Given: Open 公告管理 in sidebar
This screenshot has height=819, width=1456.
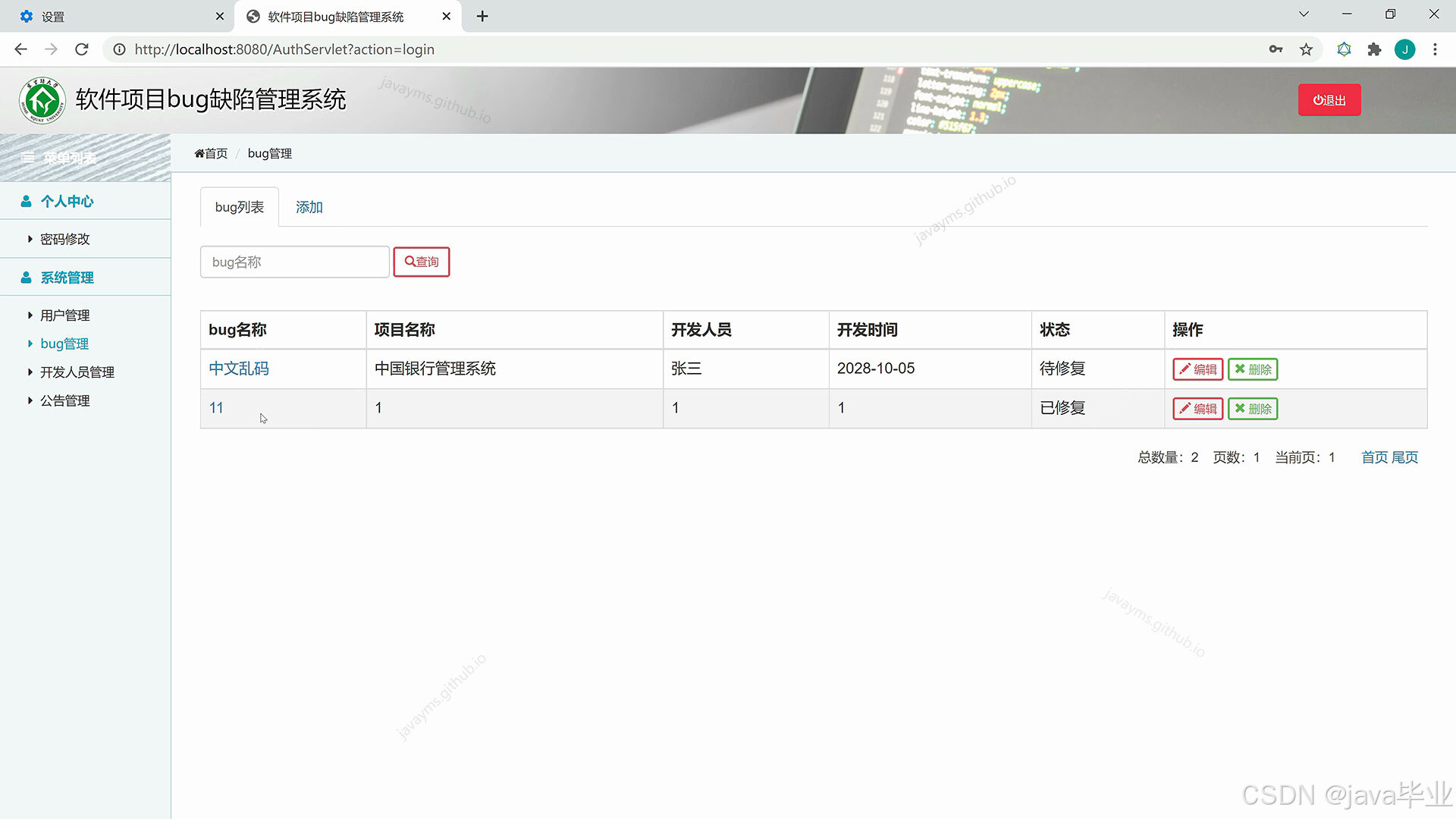Looking at the screenshot, I should pyautogui.click(x=65, y=400).
